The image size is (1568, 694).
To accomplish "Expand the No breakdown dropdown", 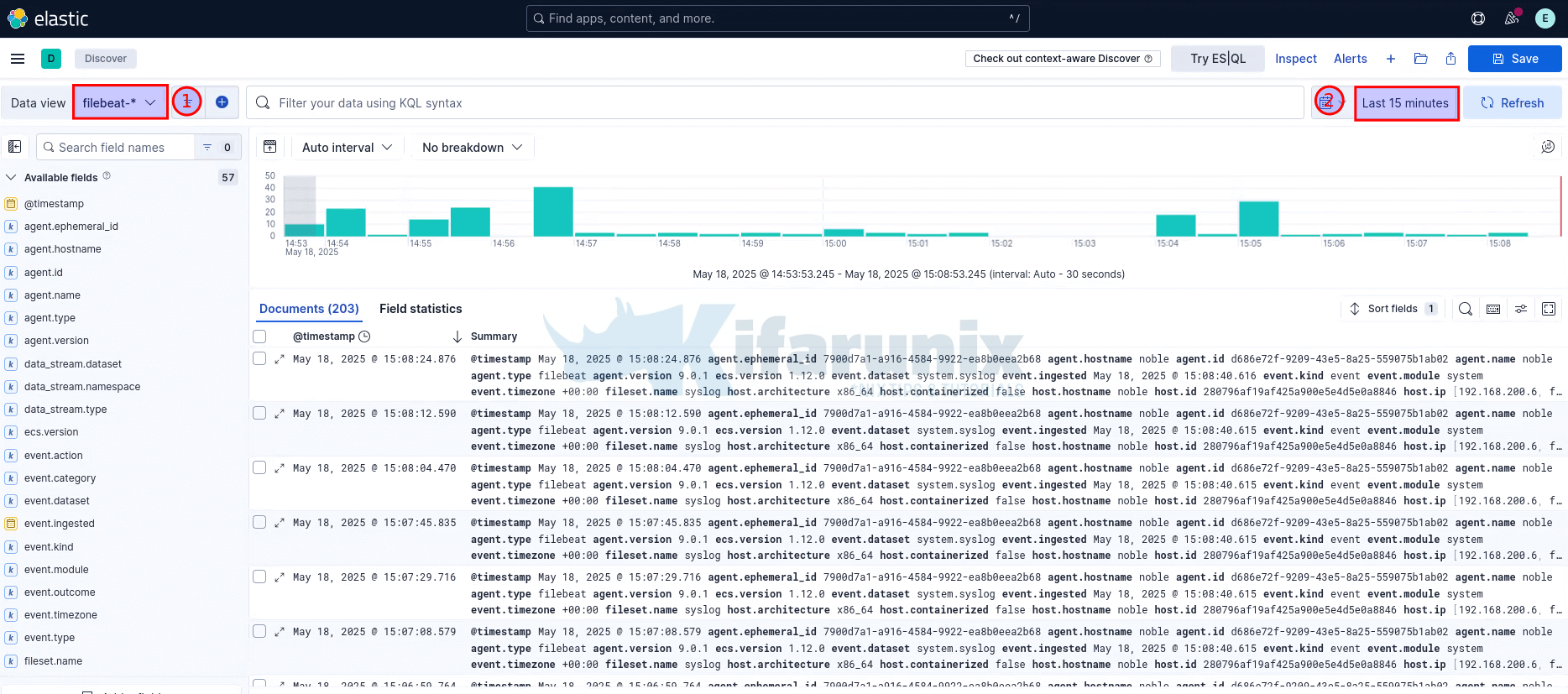I will pyautogui.click(x=472, y=147).
